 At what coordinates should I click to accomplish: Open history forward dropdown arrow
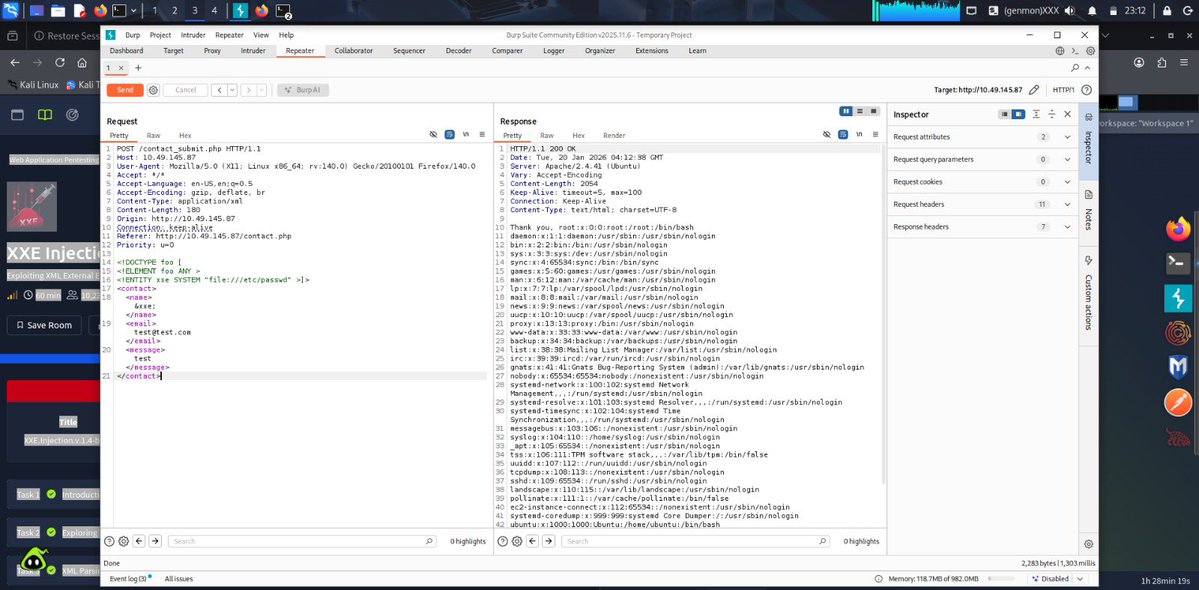tap(262, 90)
